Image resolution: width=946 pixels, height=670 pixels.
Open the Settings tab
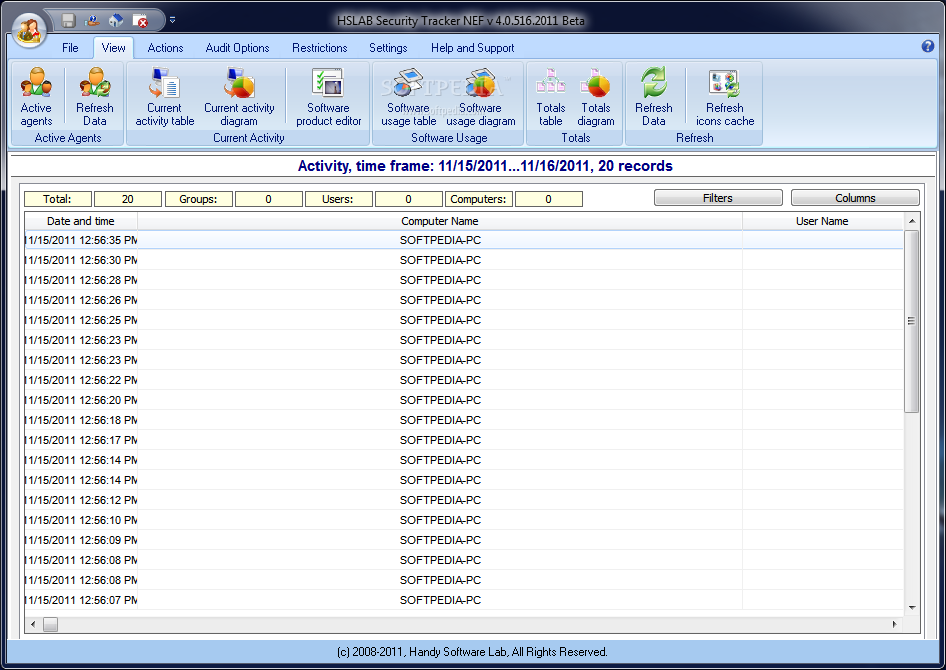(x=388, y=48)
